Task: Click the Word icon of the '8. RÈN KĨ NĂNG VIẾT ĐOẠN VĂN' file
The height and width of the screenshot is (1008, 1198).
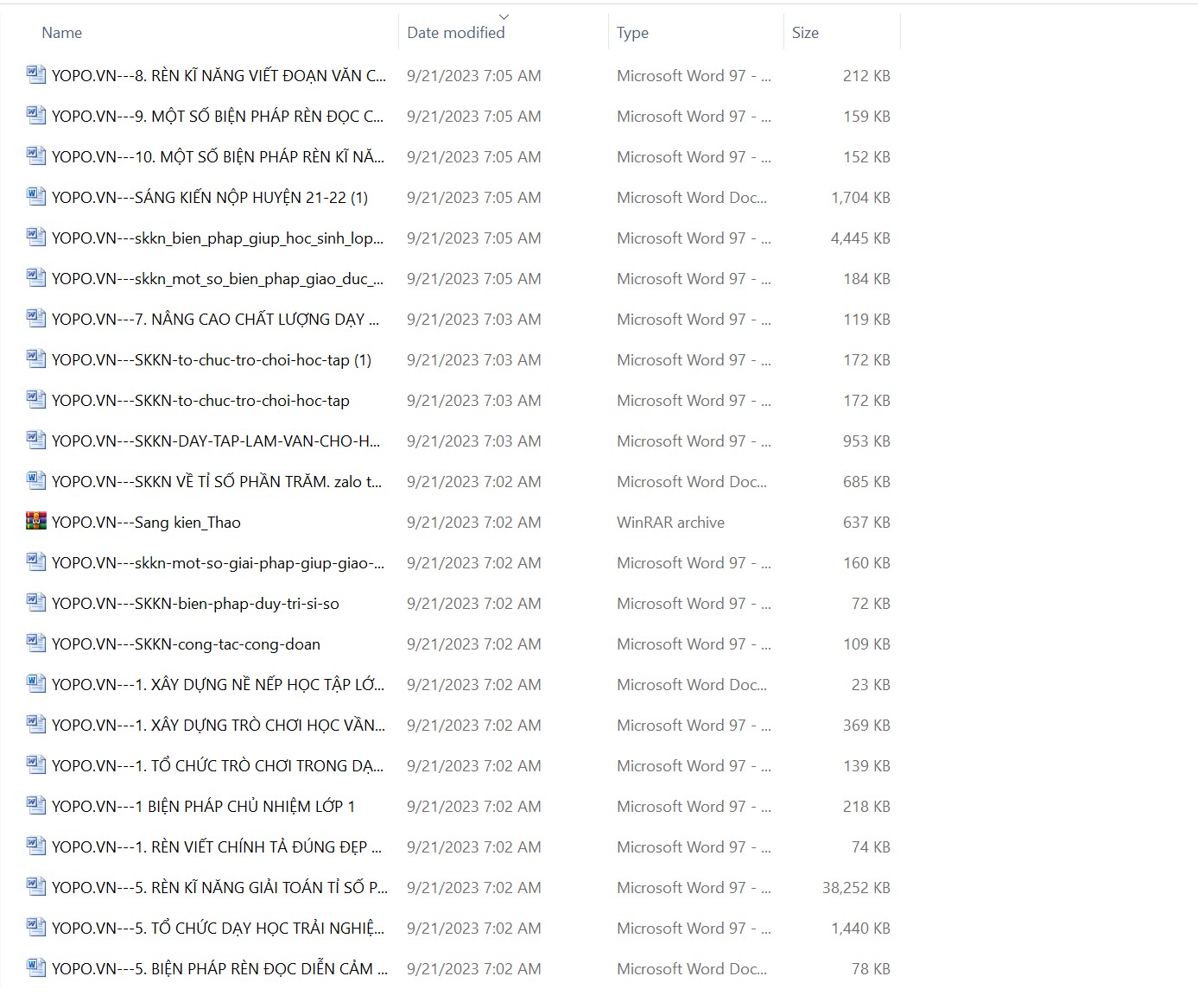Action: (x=36, y=75)
